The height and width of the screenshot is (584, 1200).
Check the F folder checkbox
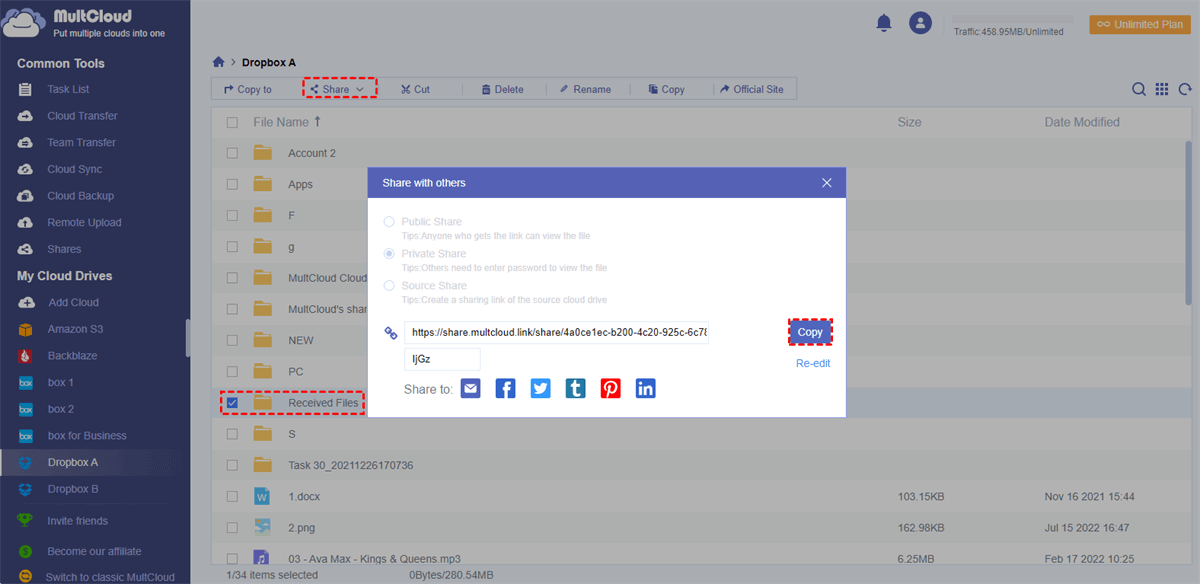pos(232,215)
